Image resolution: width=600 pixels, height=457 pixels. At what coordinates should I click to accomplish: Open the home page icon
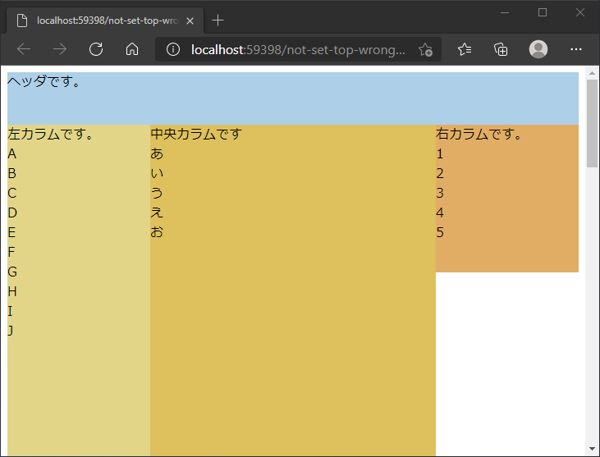[132, 49]
